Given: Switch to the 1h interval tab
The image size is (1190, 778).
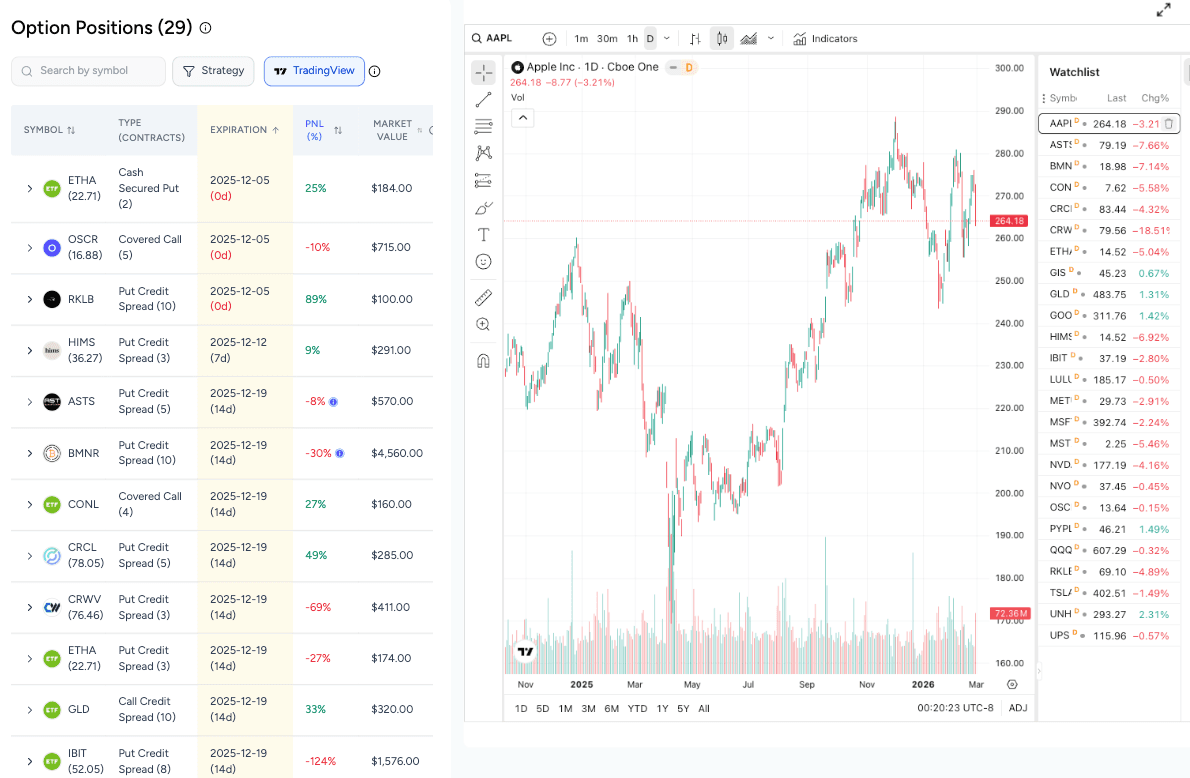Looking at the screenshot, I should tap(631, 38).
